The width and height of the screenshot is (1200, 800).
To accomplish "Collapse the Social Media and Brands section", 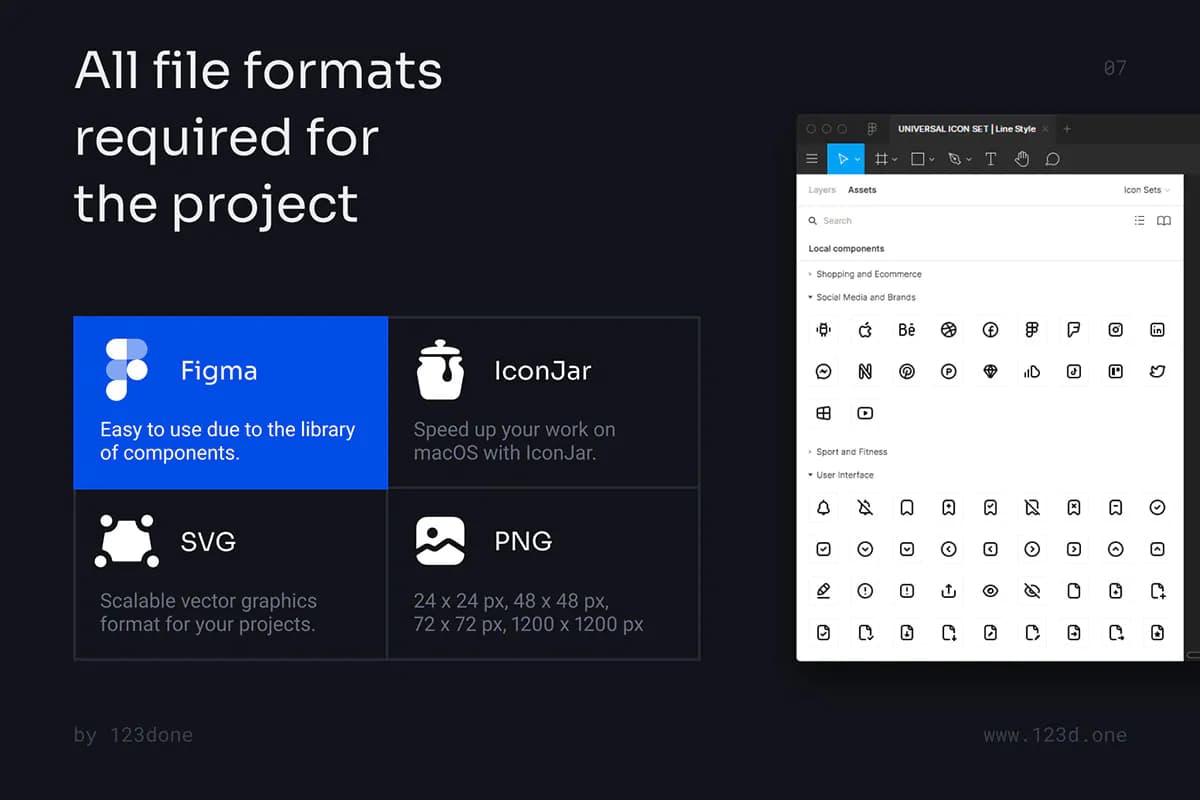I will coord(862,297).
